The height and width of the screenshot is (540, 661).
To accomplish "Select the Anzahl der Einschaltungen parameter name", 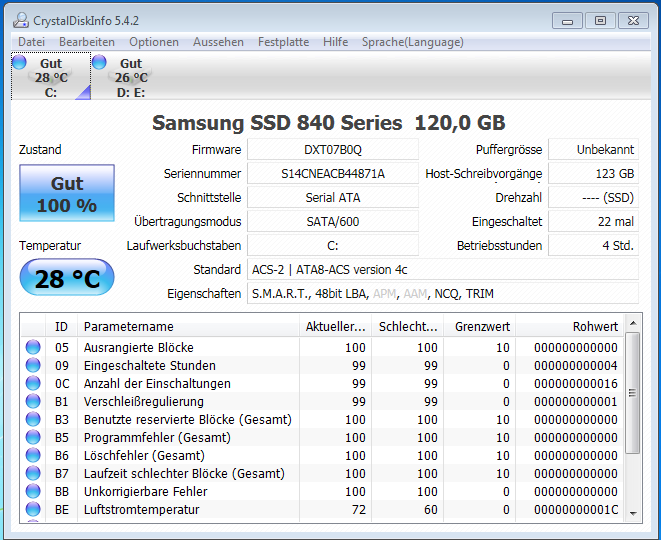I will coord(157,384).
